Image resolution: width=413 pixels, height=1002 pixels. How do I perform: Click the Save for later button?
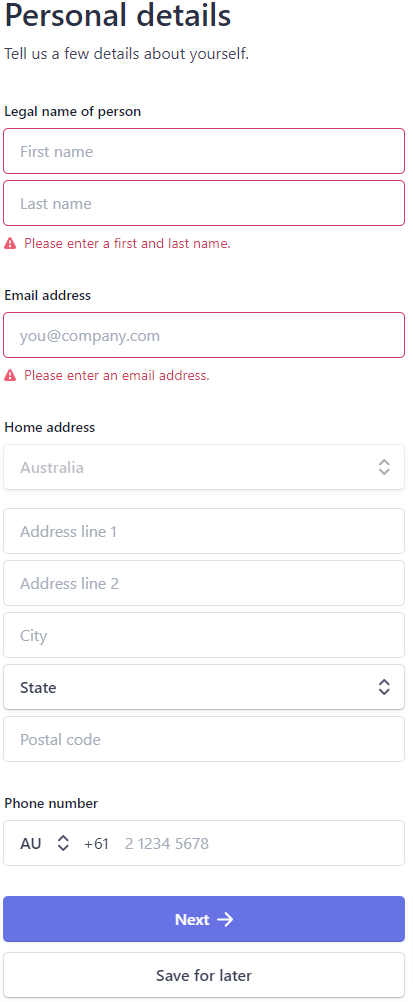coord(204,976)
